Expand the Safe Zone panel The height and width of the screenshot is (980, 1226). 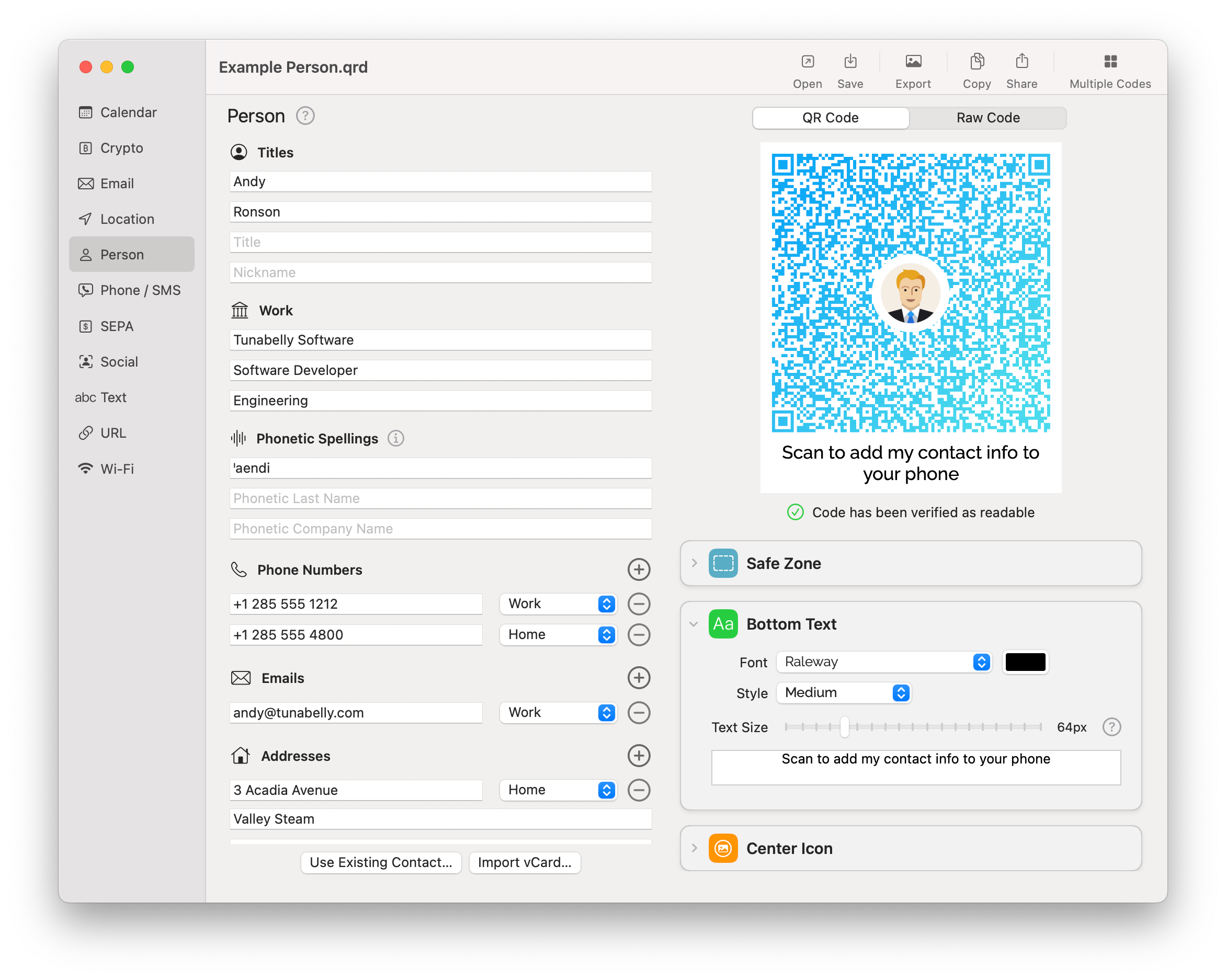694,563
